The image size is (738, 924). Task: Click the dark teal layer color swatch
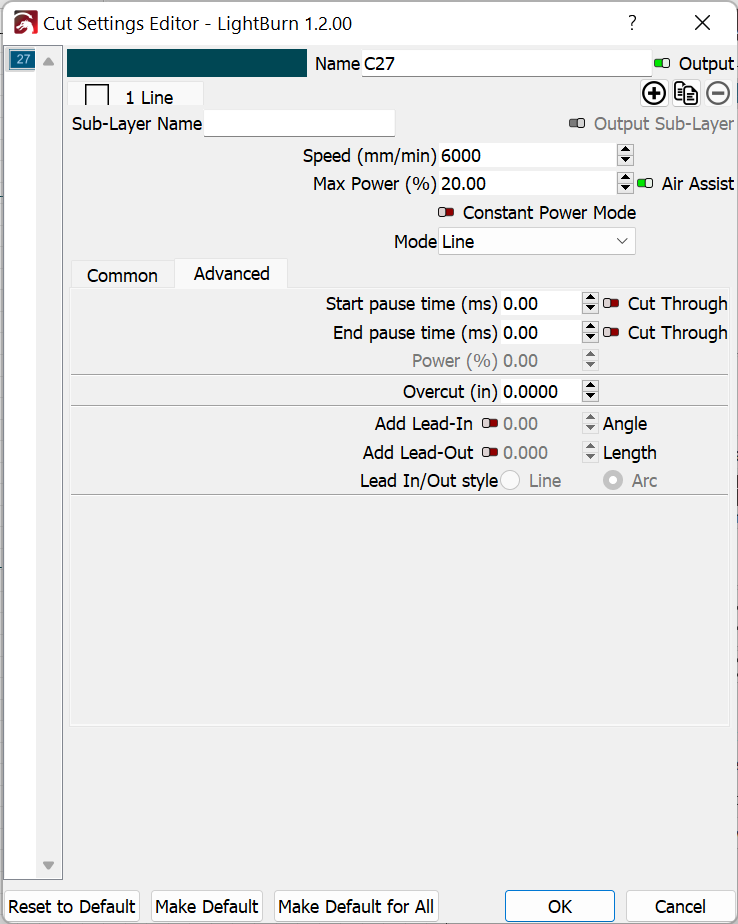(187, 63)
